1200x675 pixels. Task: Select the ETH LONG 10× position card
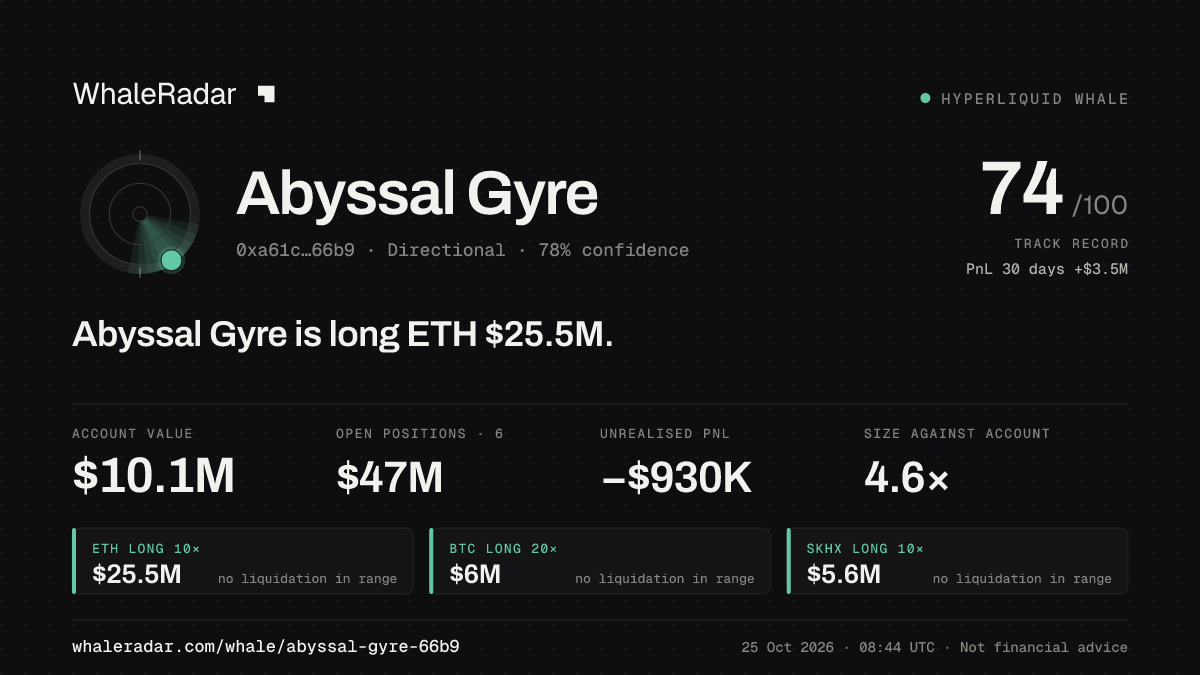tap(243, 561)
